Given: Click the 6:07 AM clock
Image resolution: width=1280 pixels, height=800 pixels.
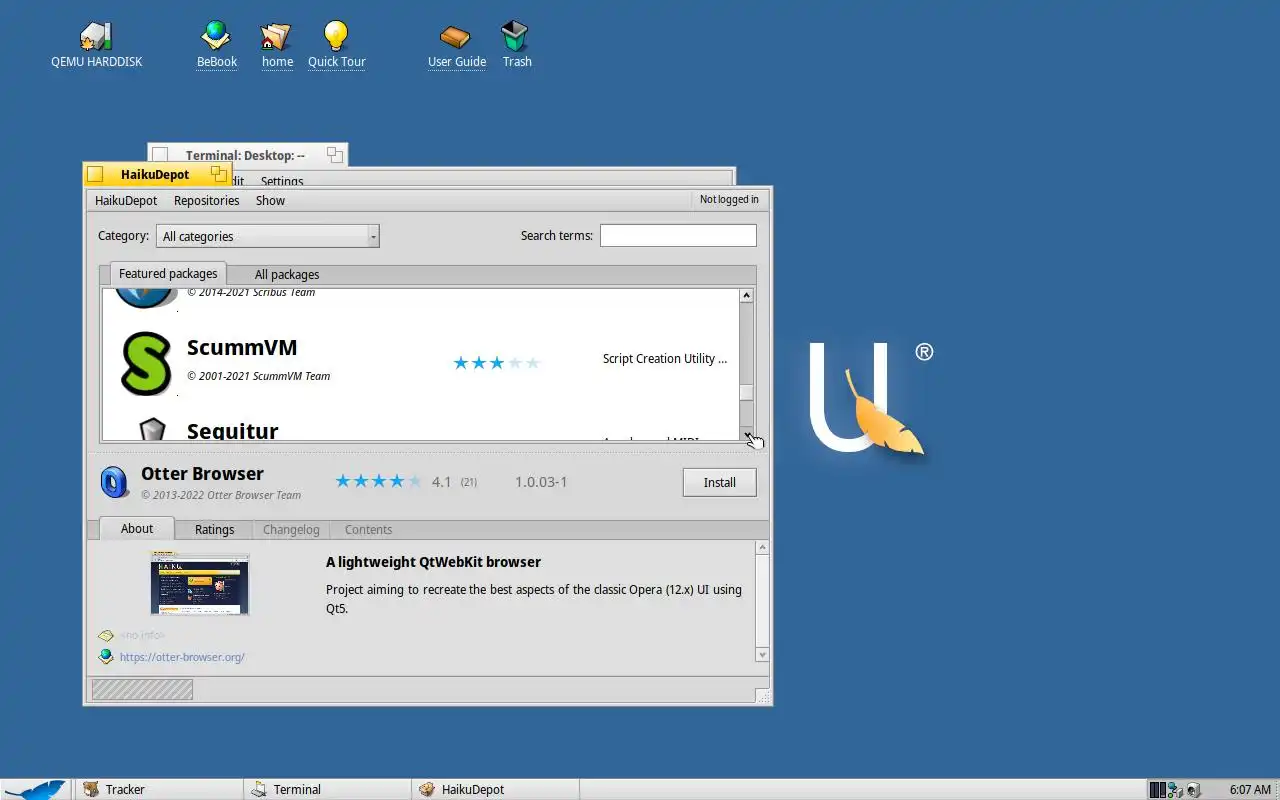Looking at the screenshot, I should (x=1250, y=790).
